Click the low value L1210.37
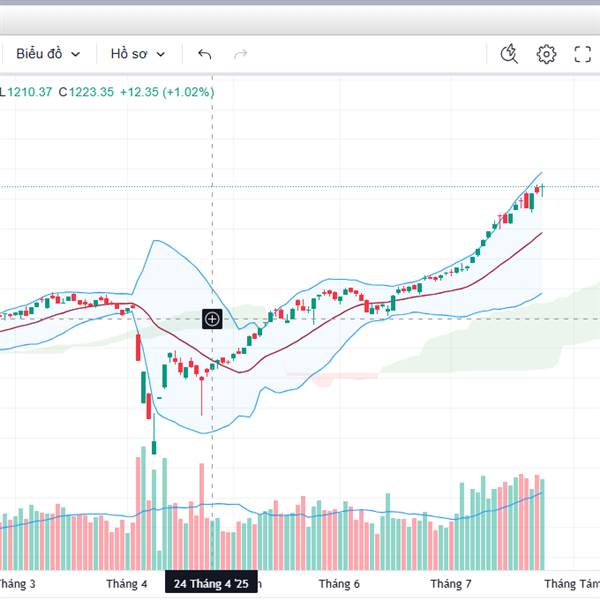The width and height of the screenshot is (600, 600). [26, 92]
